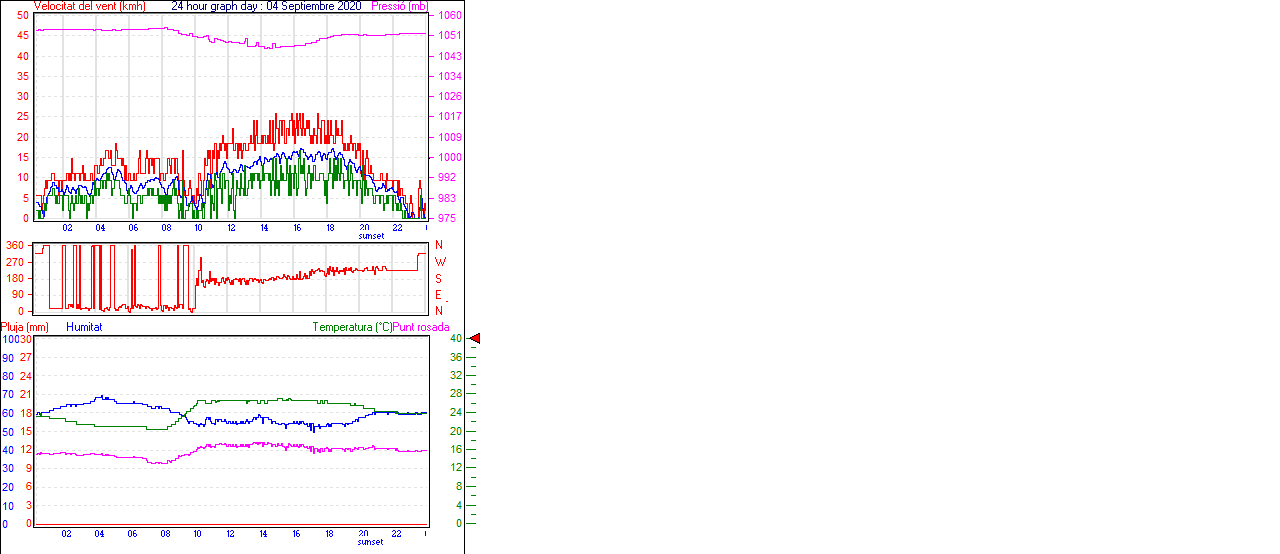Click the 'Pluja (mm)' legend label
The image size is (1280, 554).
(25, 327)
